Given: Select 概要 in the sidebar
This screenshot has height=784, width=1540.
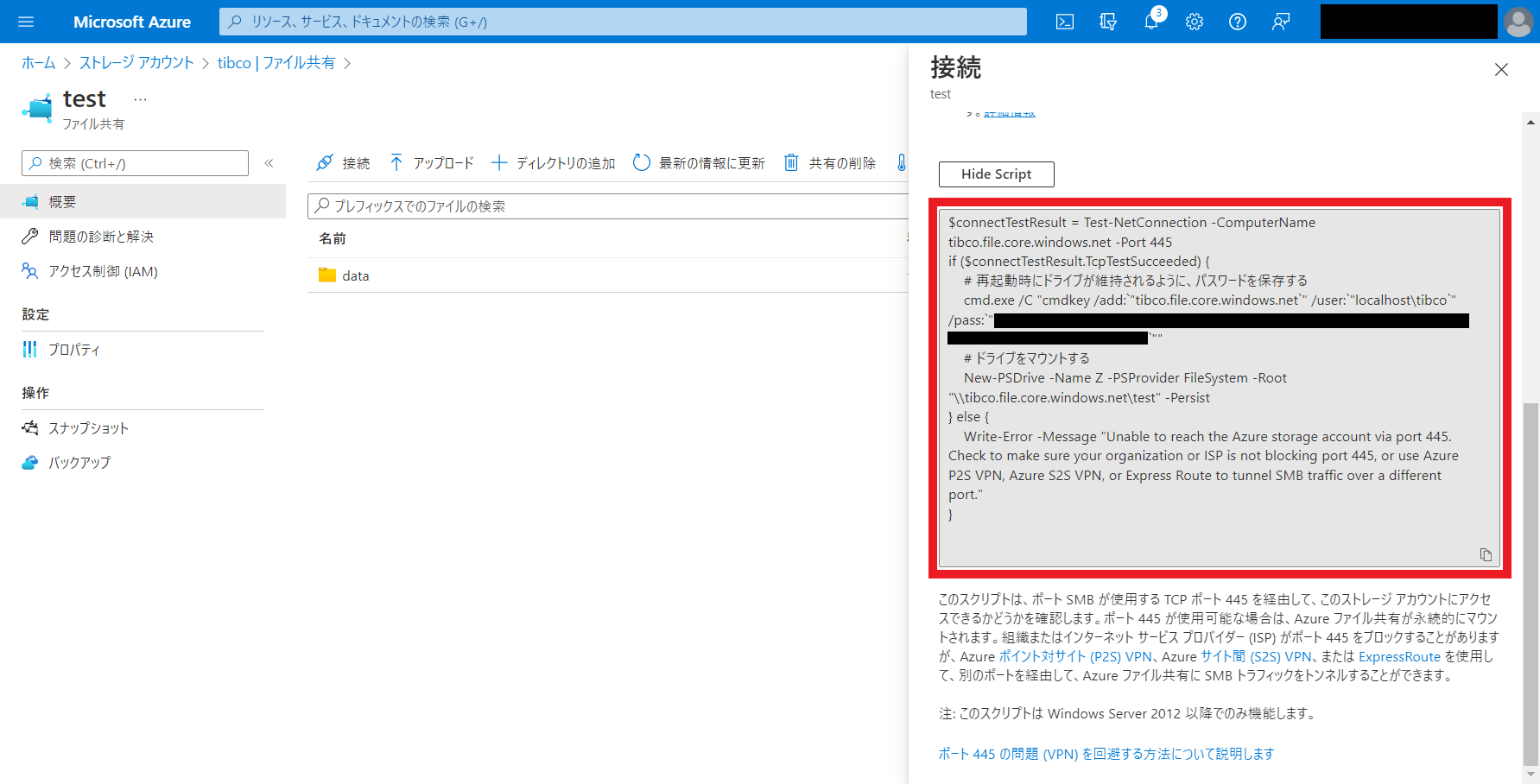Looking at the screenshot, I should pos(143,201).
